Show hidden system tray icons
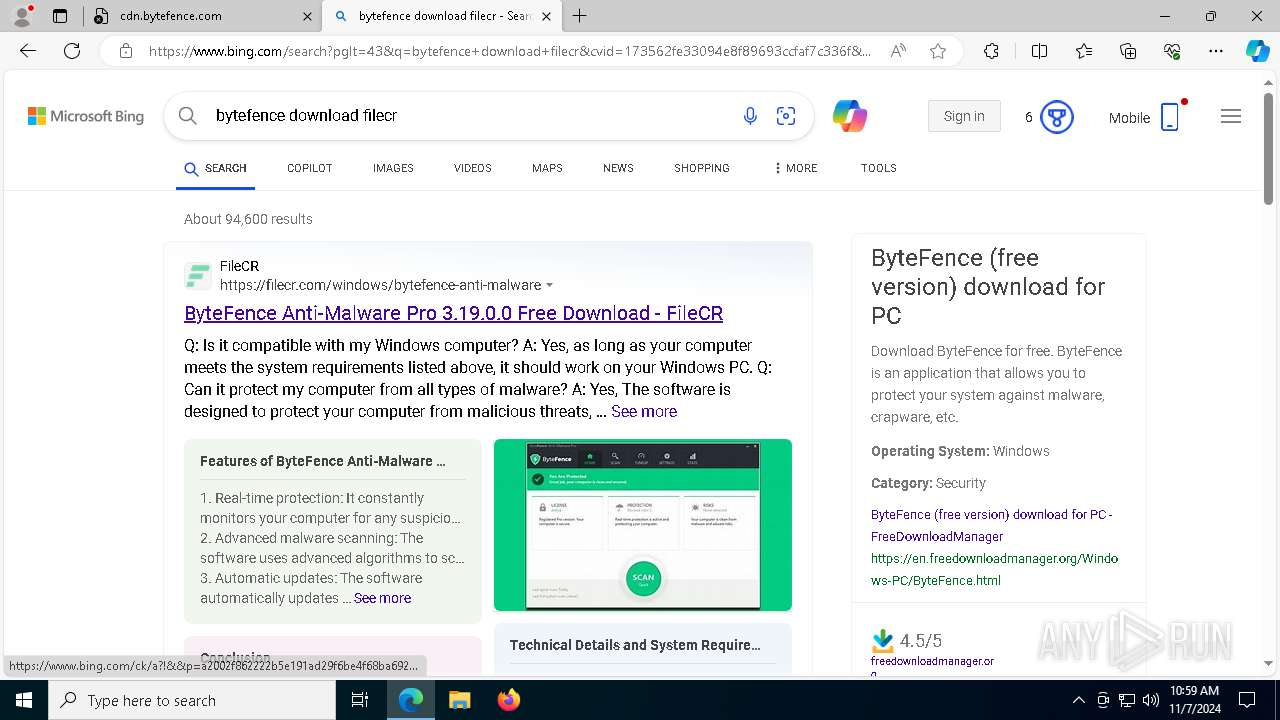The image size is (1280, 720). point(1078,700)
